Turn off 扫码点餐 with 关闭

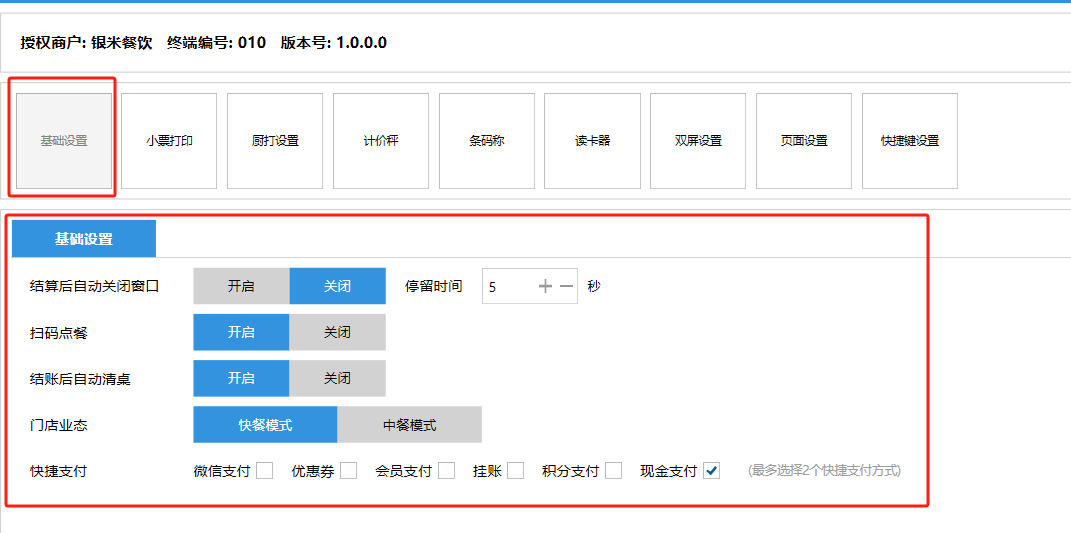337,332
